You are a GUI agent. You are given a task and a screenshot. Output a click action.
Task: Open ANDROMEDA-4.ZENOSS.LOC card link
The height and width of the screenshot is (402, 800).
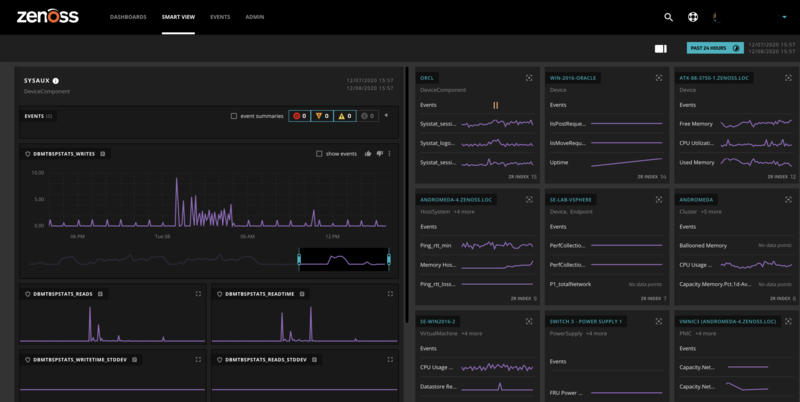click(x=456, y=200)
